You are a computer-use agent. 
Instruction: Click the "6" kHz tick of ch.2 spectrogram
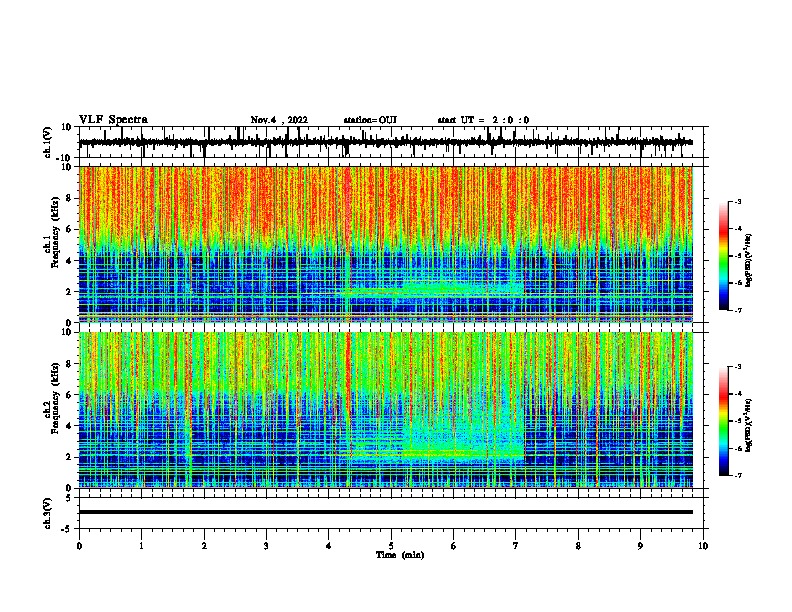pyautogui.click(x=69, y=395)
